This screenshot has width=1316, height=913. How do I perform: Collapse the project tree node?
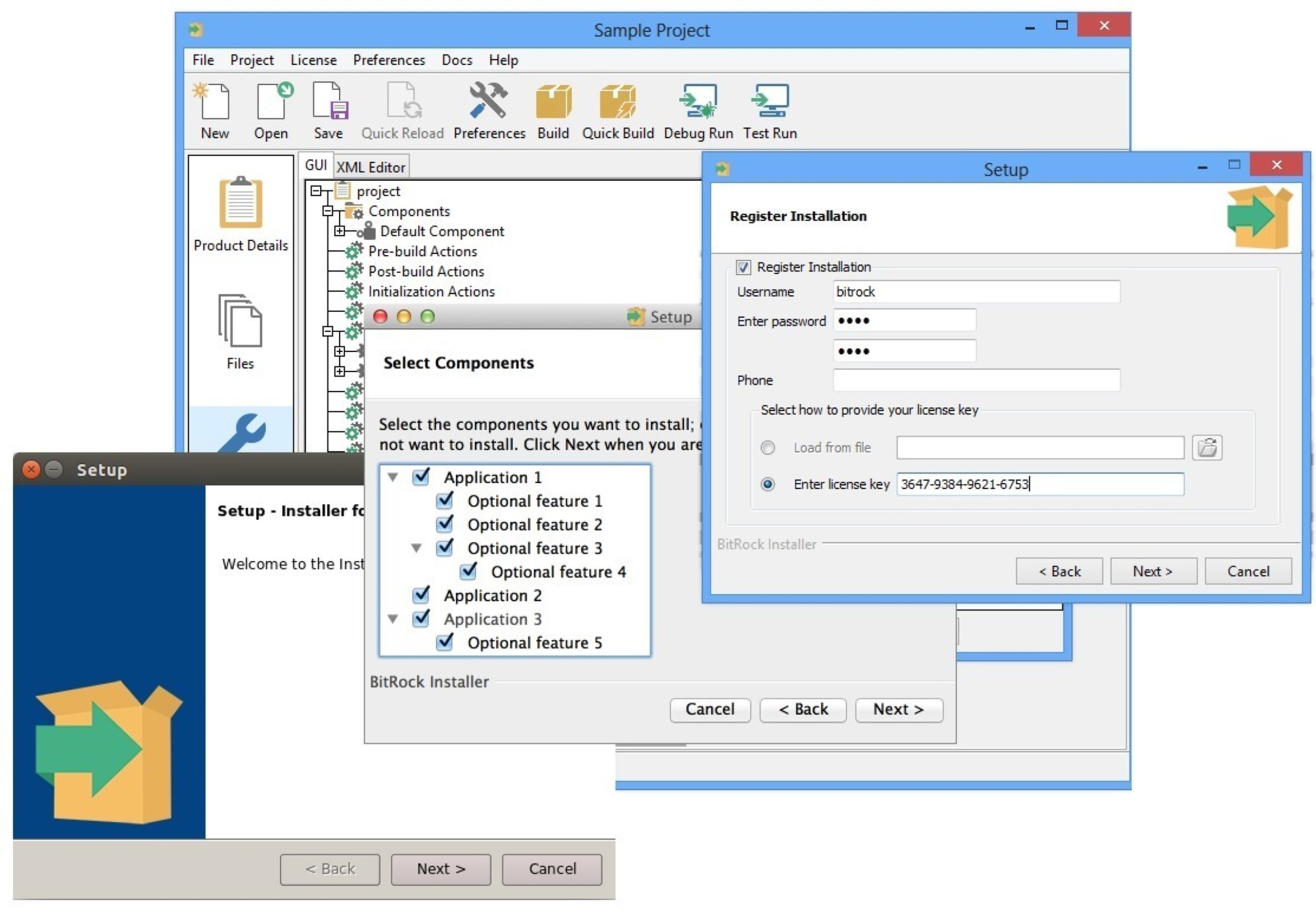(315, 190)
